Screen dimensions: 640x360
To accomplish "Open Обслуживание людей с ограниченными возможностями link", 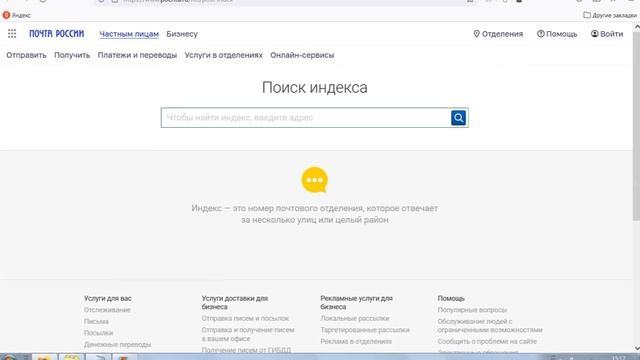I will tap(490, 325).
